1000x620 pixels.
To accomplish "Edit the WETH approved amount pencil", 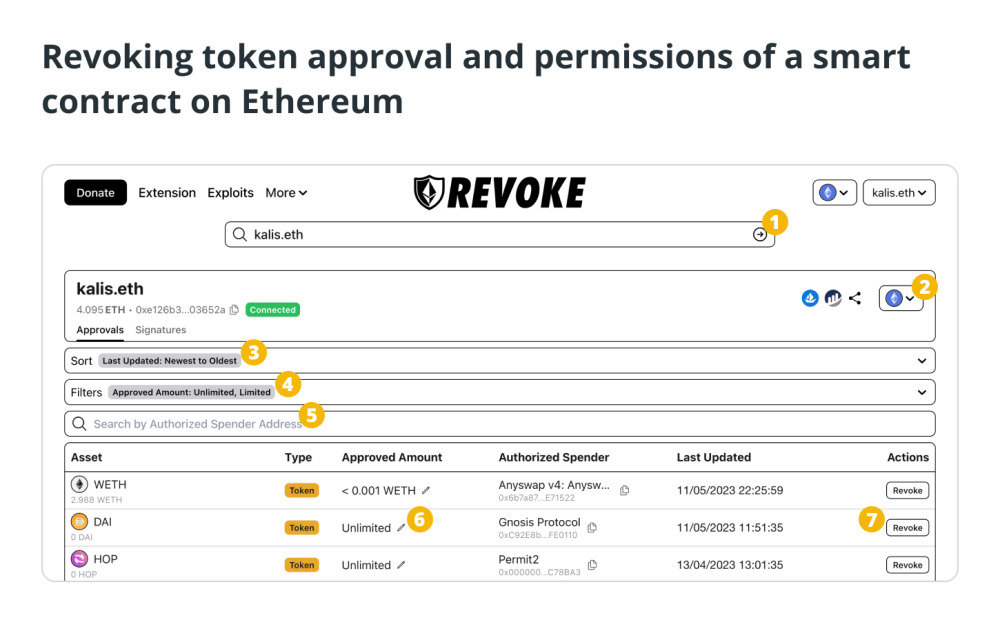I will [426, 491].
